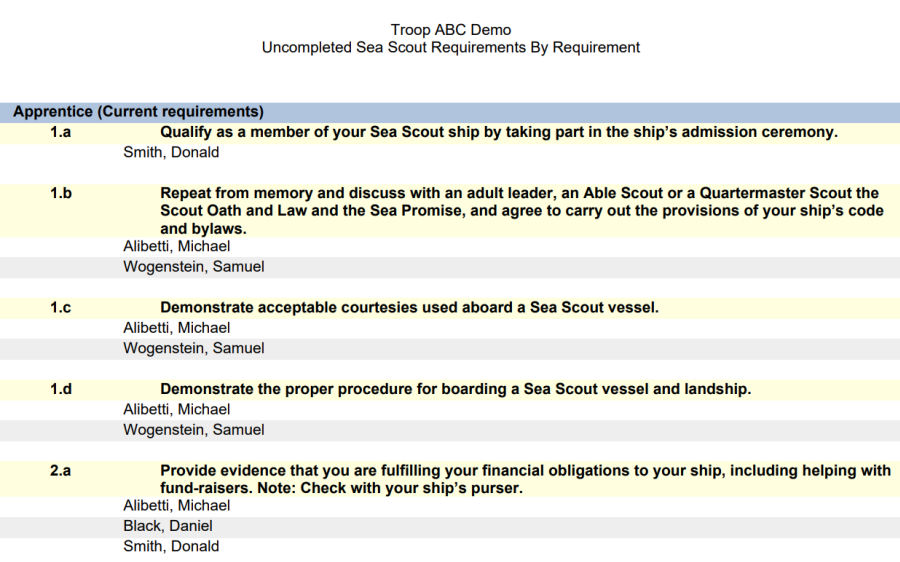Screen dimensions: 900x562
Task: Select Smith, Donald under requirement 2.a
Action: (x=171, y=547)
